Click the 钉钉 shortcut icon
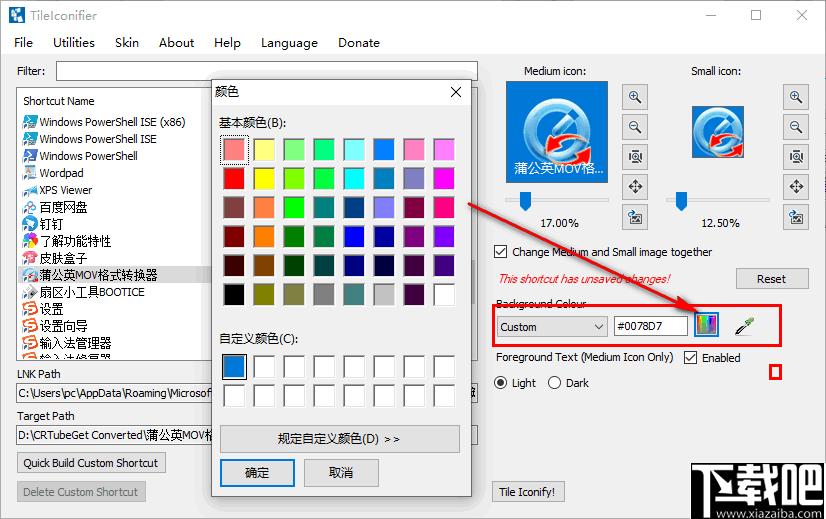 tap(30, 224)
